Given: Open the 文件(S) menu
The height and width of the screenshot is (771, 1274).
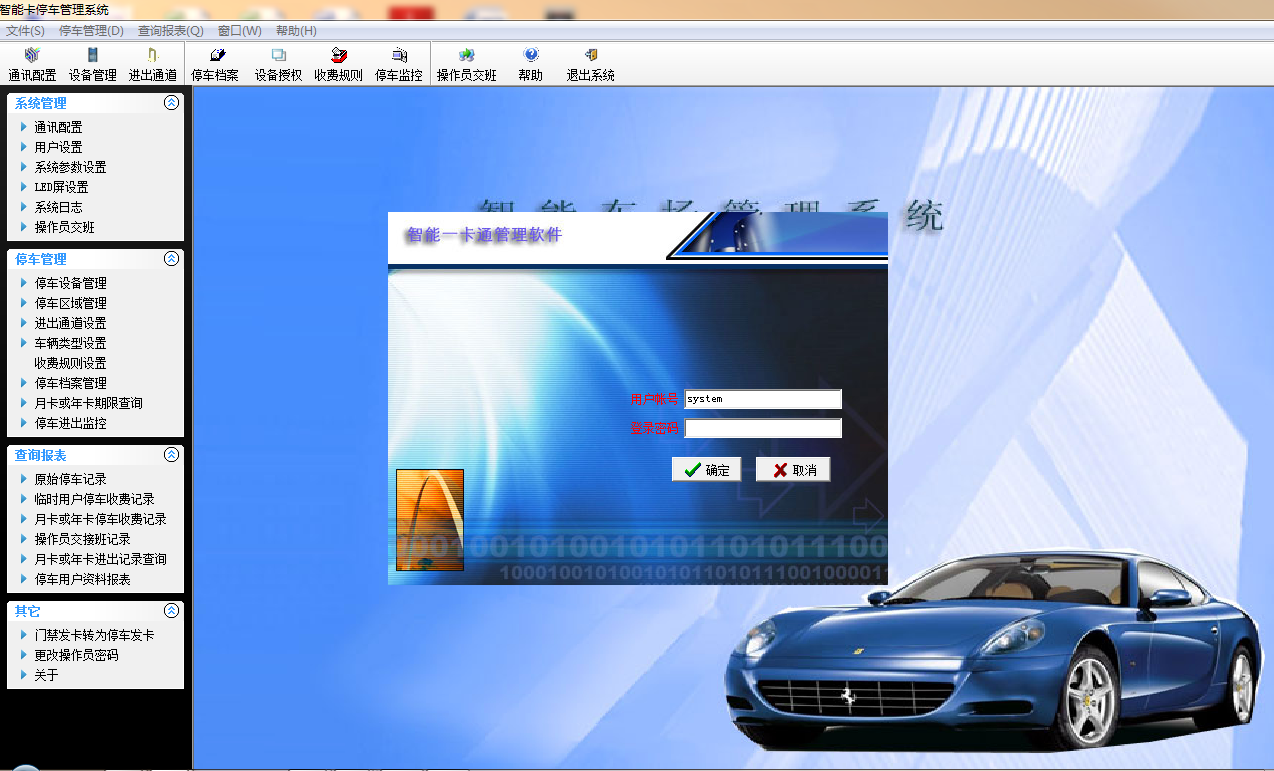Looking at the screenshot, I should [26, 31].
